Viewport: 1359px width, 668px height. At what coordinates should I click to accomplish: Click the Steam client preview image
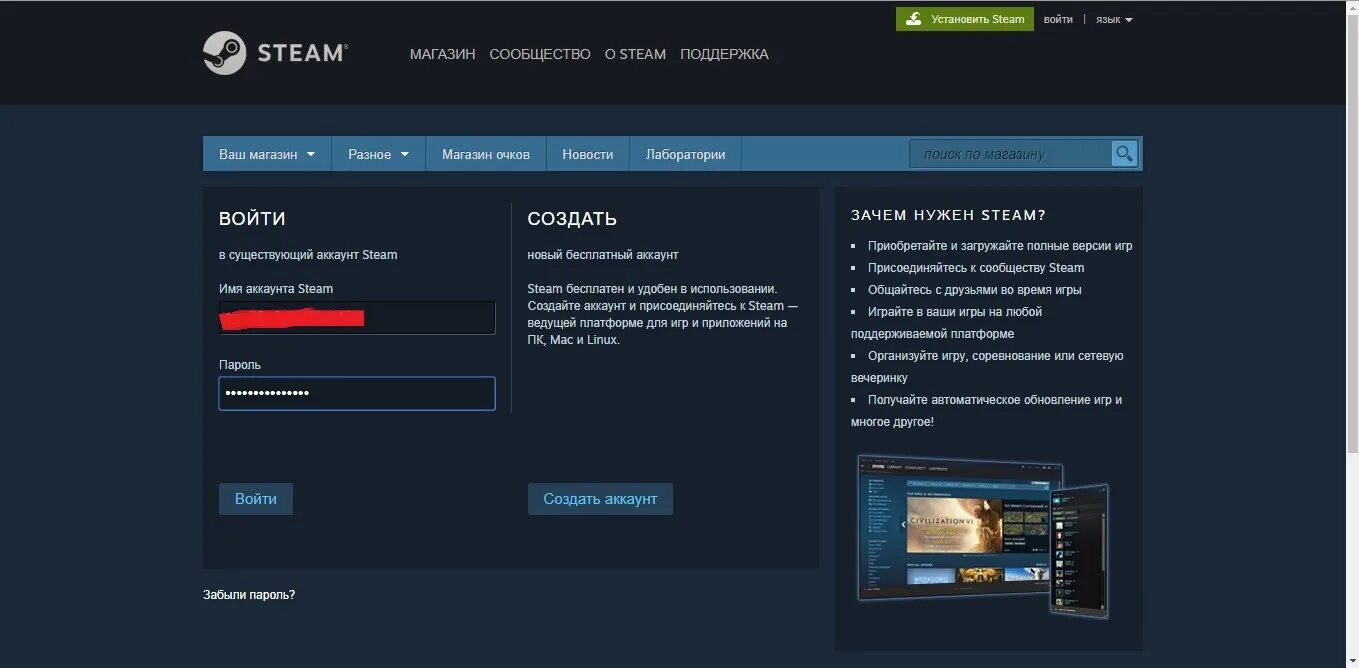click(984, 536)
